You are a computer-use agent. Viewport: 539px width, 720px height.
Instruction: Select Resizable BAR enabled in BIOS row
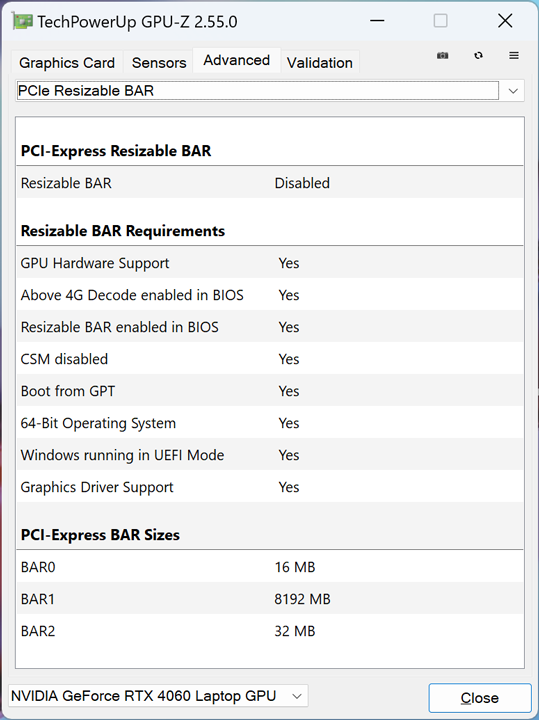tap(270, 327)
